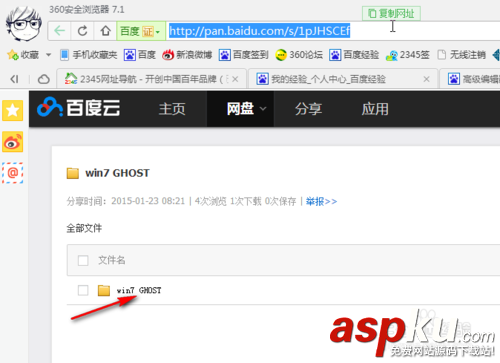Open the 应用 menu item
The width and height of the screenshot is (500, 363).
click(x=375, y=109)
